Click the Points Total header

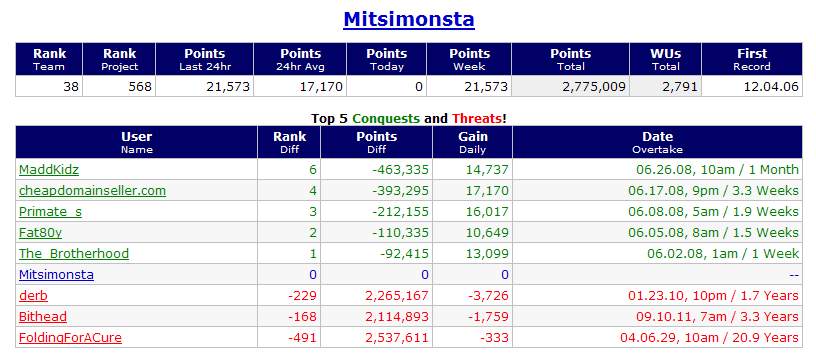(570, 59)
